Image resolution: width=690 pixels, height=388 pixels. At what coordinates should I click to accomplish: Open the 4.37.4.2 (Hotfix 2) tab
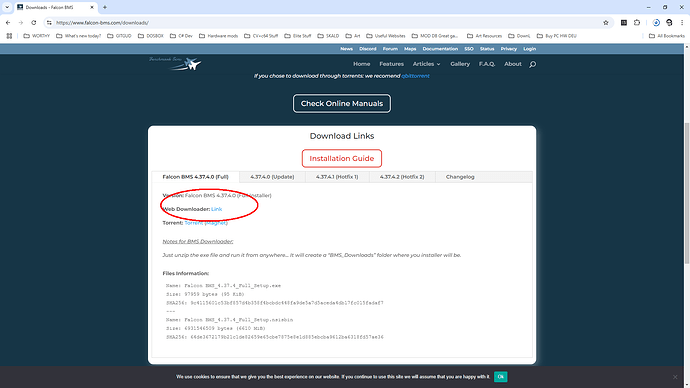[x=402, y=177]
